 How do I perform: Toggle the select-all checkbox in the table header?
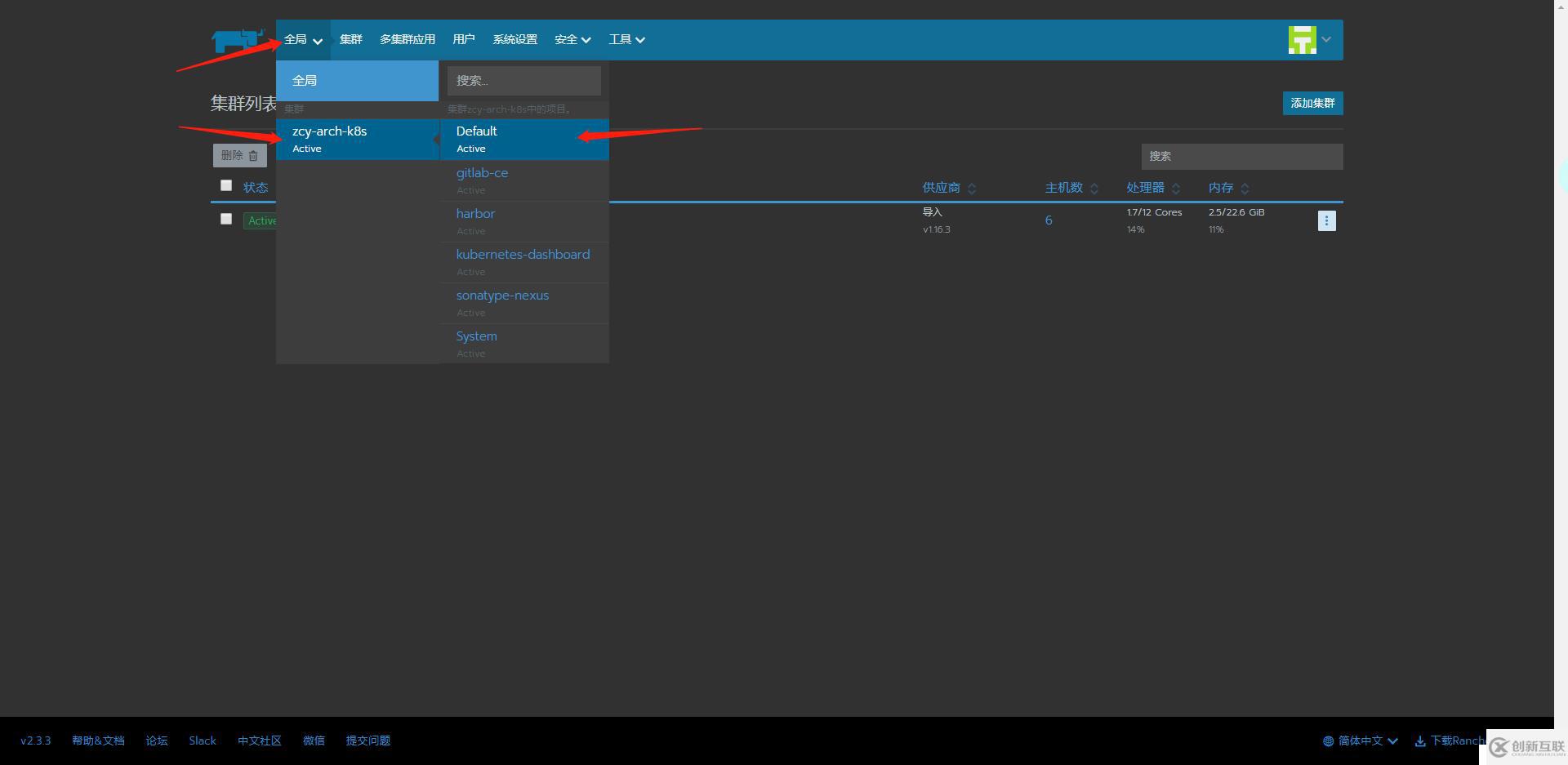[226, 185]
